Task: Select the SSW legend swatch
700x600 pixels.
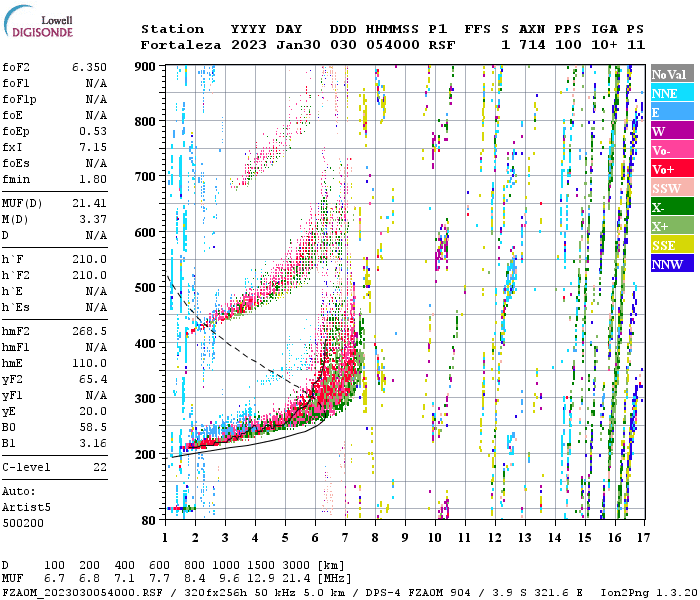Action: (x=672, y=188)
